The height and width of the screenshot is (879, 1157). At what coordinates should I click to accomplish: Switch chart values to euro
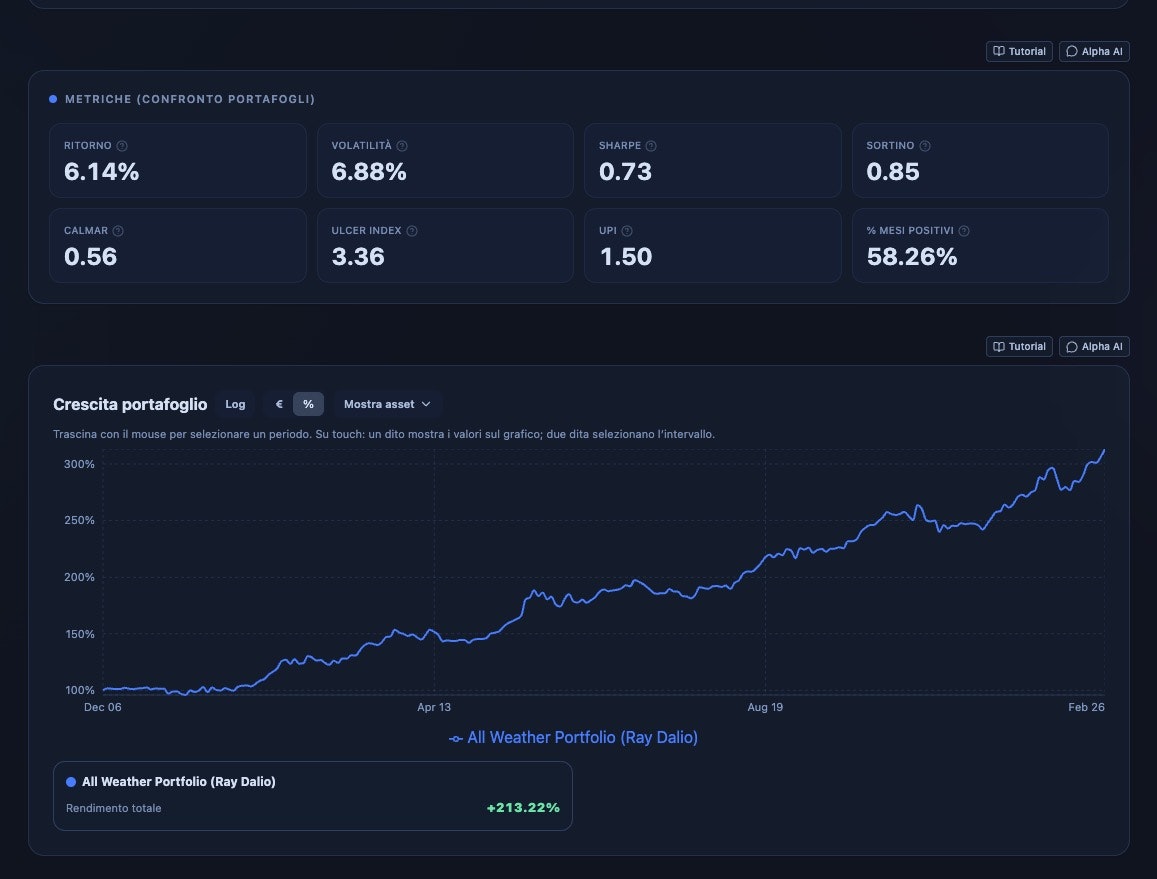point(279,404)
